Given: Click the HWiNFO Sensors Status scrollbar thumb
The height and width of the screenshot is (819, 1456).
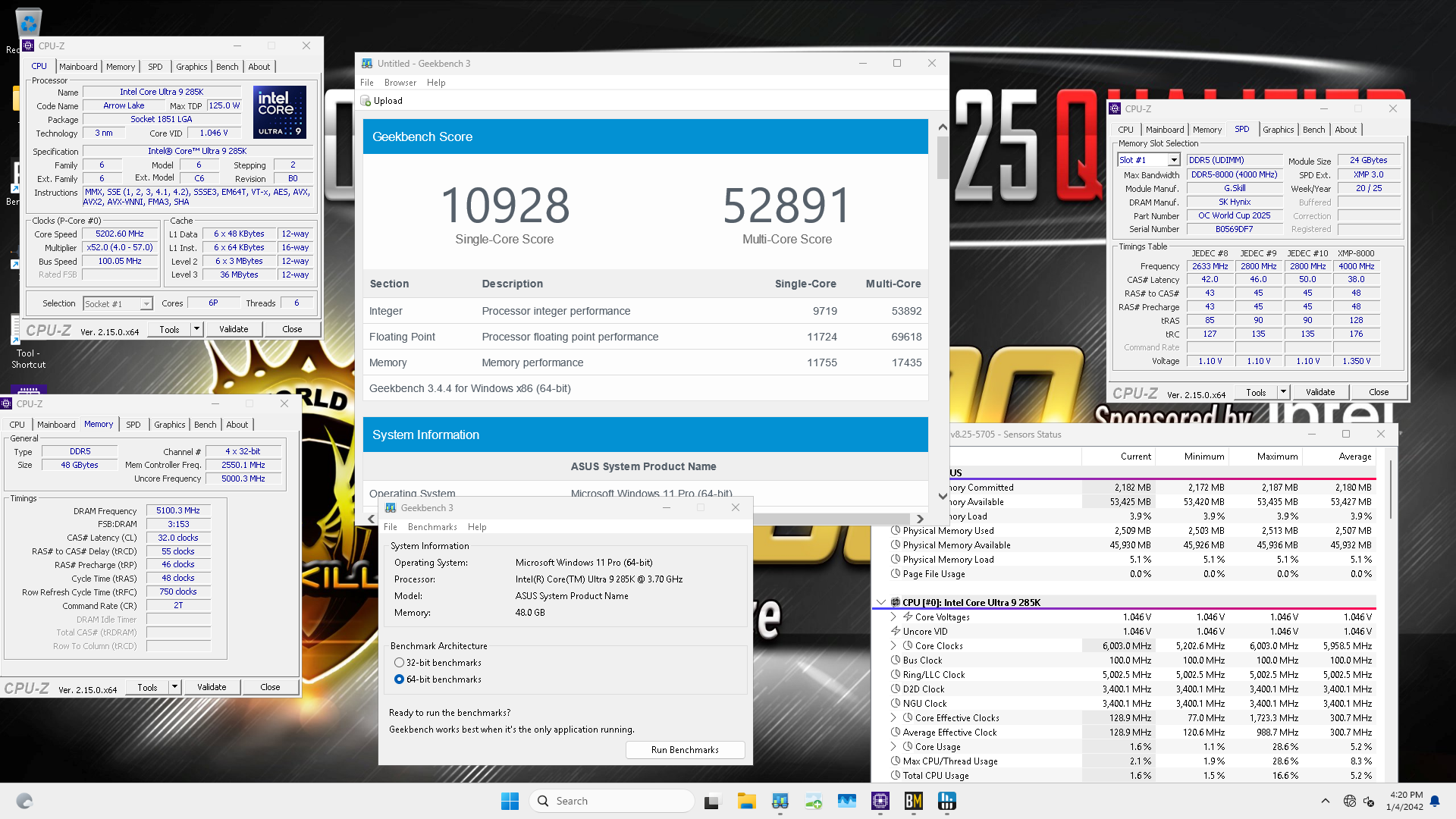Looking at the screenshot, I should 1391,490.
